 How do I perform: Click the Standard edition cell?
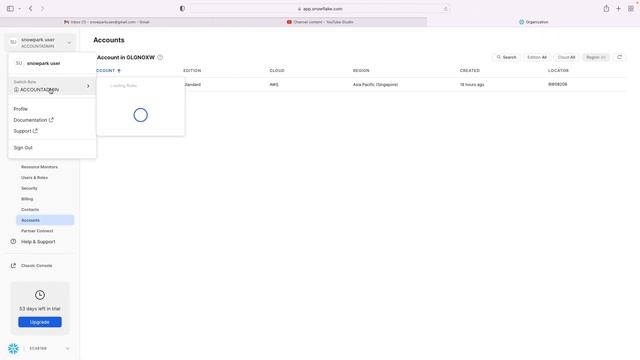pos(193,84)
